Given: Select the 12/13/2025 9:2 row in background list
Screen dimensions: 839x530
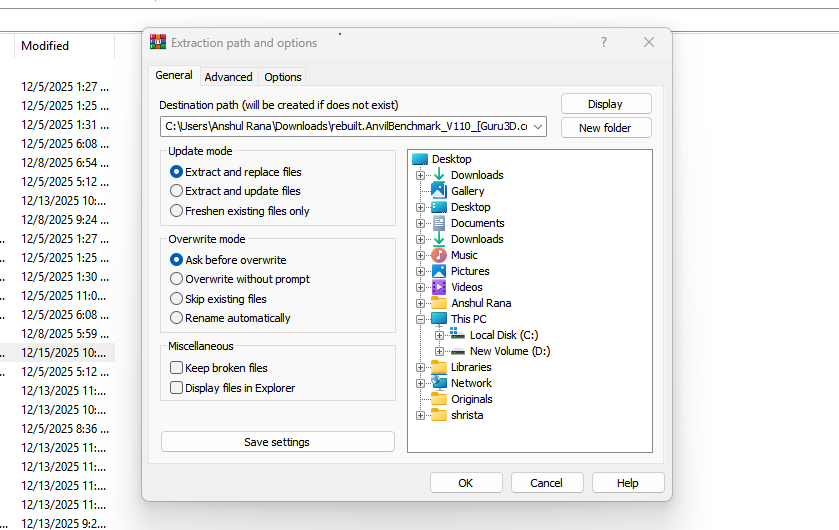Looking at the screenshot, I should coord(63,524).
